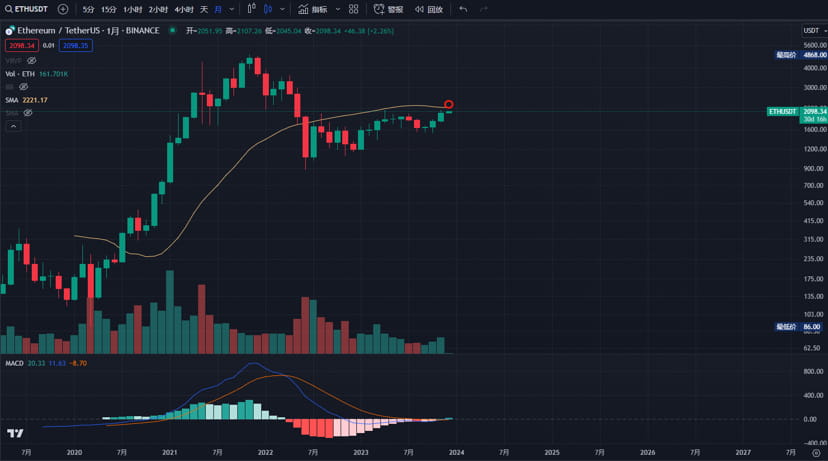Start bar replay with the rewind icon
The height and width of the screenshot is (461, 828).
[x=419, y=9]
